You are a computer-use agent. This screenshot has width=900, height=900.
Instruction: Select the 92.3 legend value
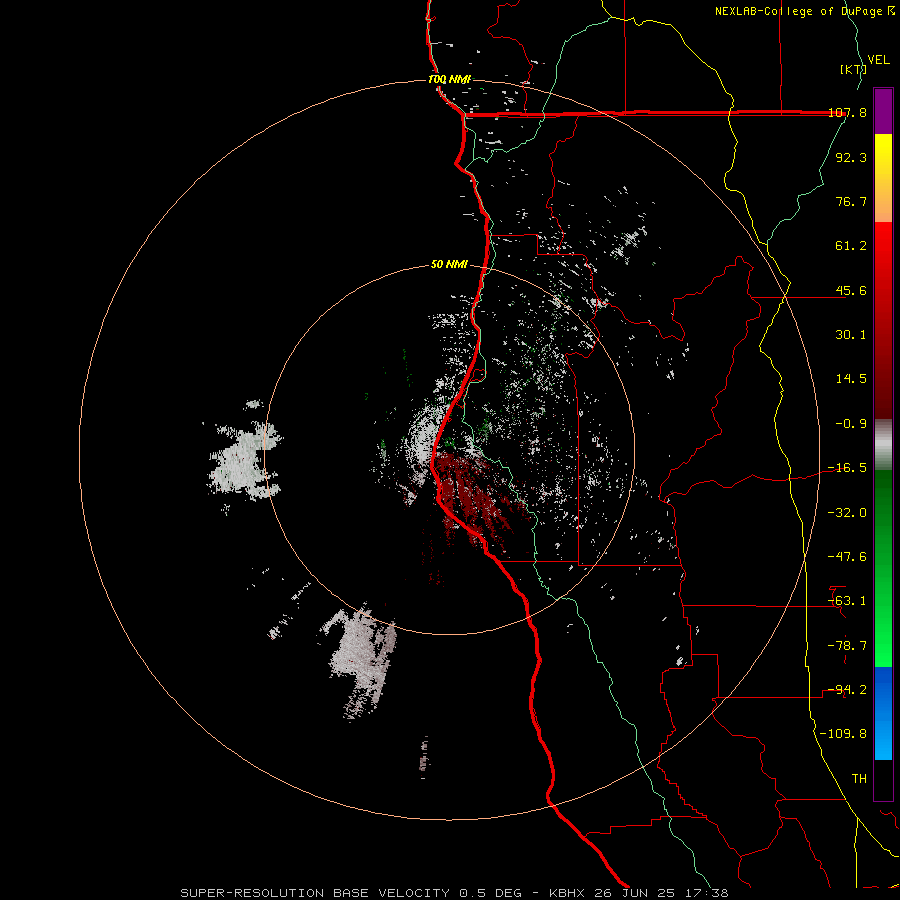pos(851,157)
